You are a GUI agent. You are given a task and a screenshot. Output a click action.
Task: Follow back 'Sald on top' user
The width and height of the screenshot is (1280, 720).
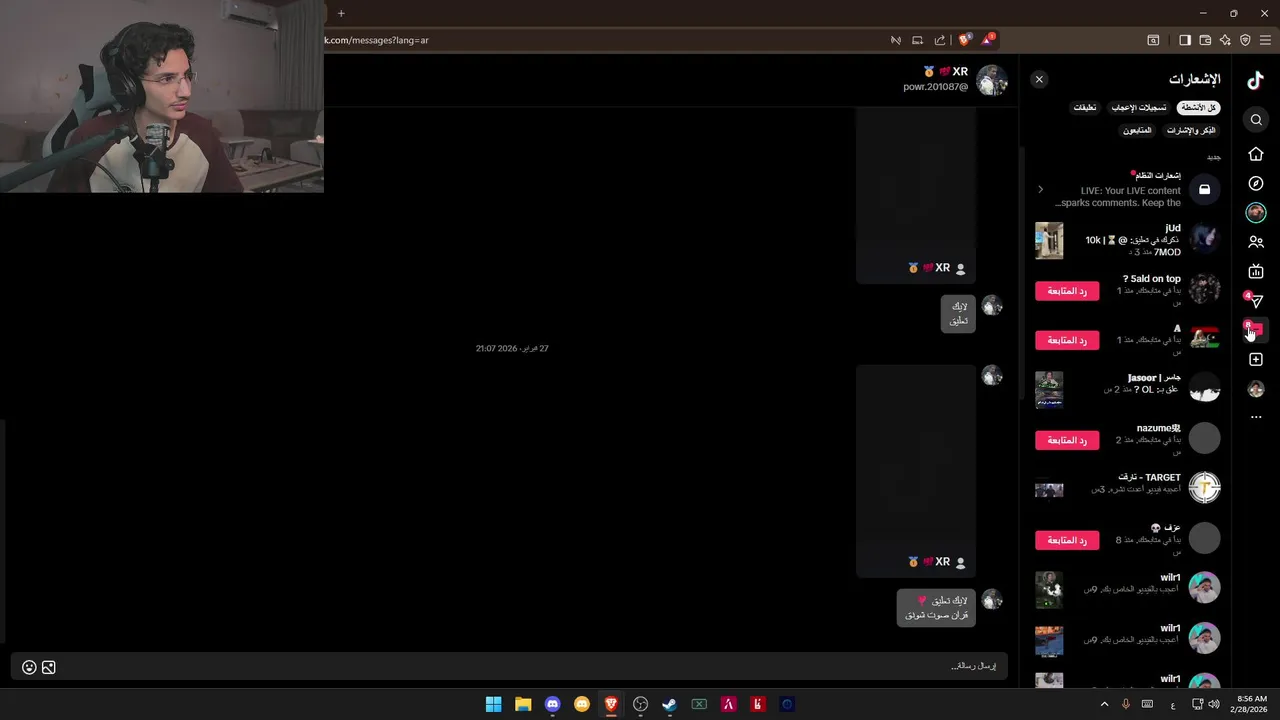coord(1067,291)
